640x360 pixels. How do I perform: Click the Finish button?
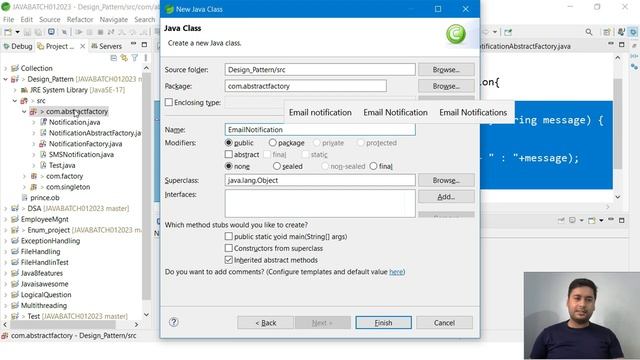point(383,322)
